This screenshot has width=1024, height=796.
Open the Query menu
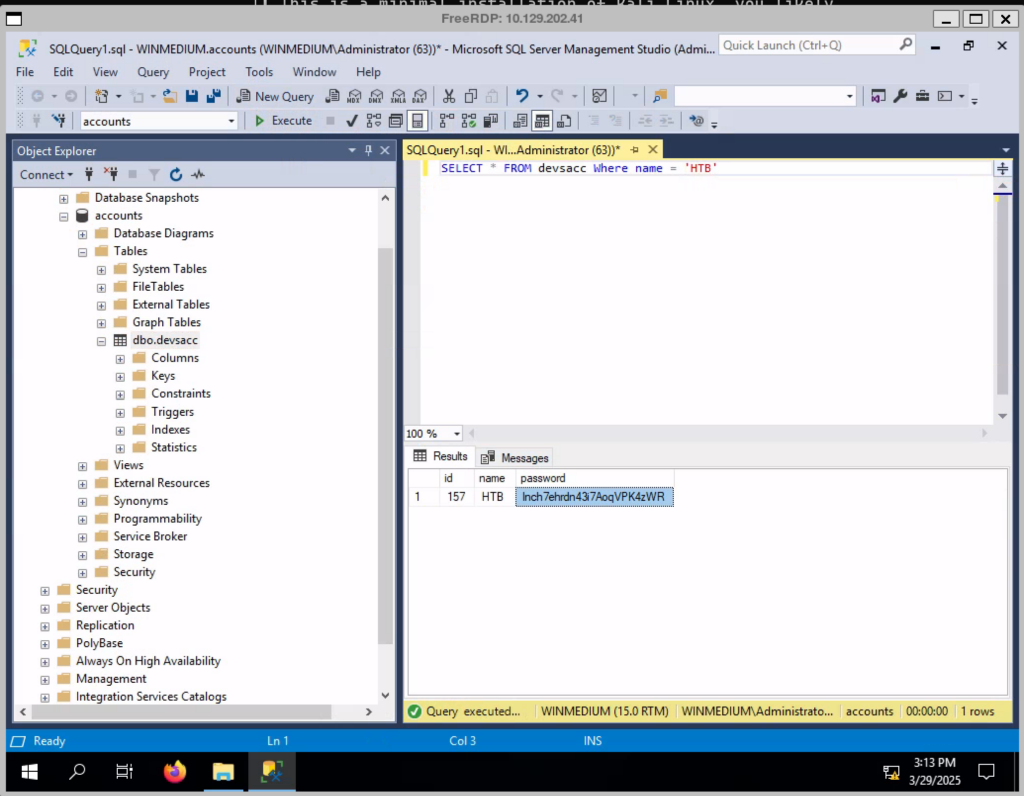[153, 72]
